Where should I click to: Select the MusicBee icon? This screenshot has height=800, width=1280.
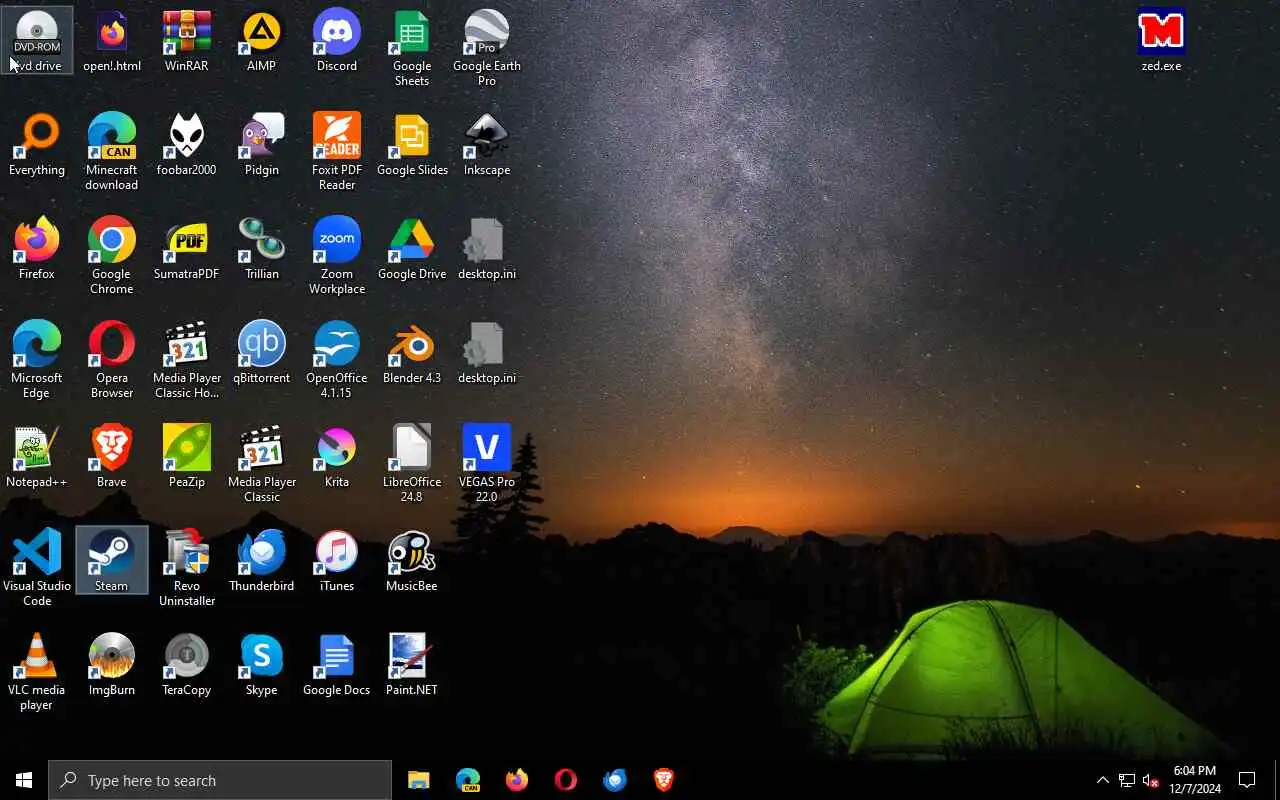[412, 561]
